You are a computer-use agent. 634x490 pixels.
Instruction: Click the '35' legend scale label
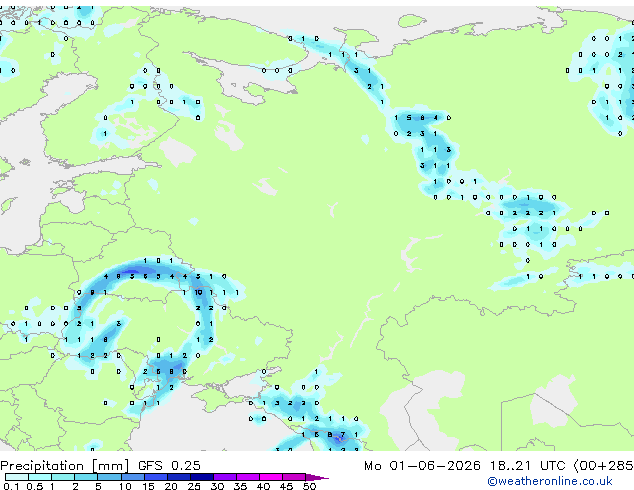coord(240,486)
